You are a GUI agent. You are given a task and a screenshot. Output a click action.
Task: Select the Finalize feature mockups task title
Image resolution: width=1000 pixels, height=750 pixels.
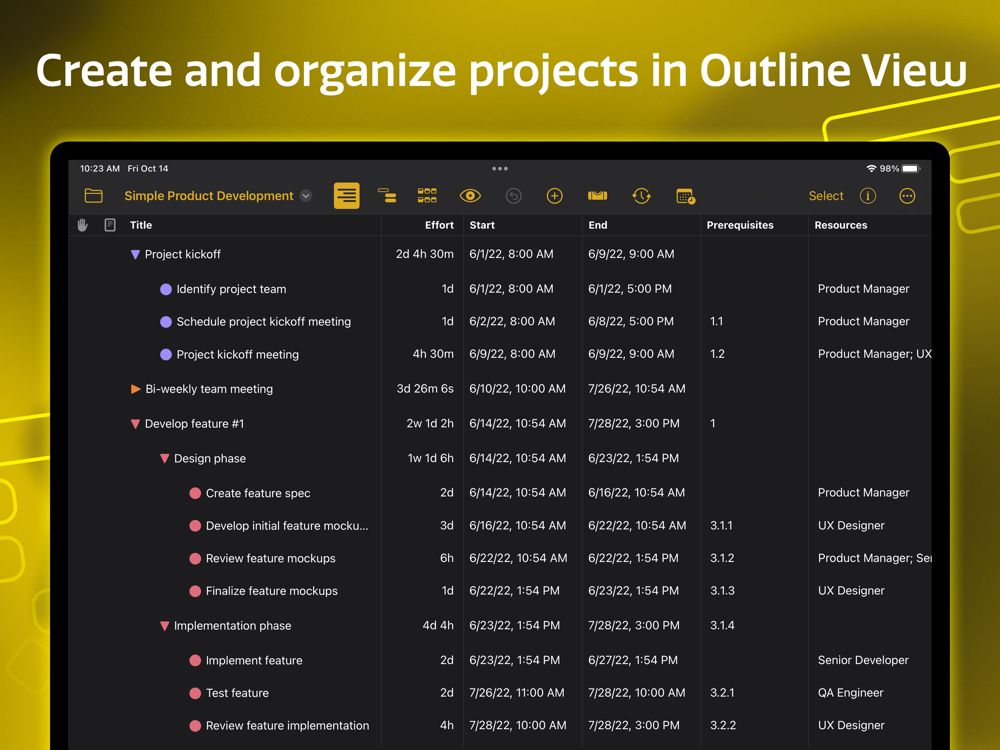(272, 591)
